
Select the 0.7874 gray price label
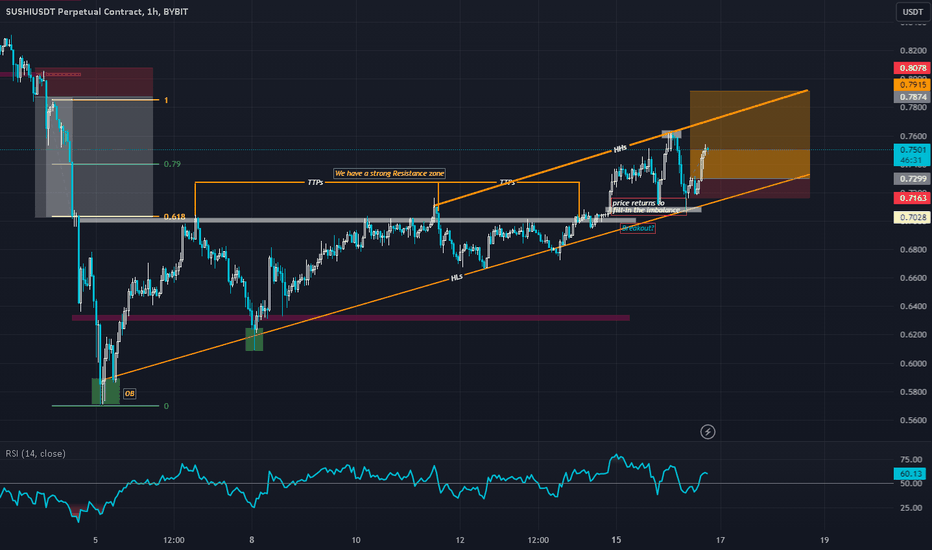coord(912,97)
